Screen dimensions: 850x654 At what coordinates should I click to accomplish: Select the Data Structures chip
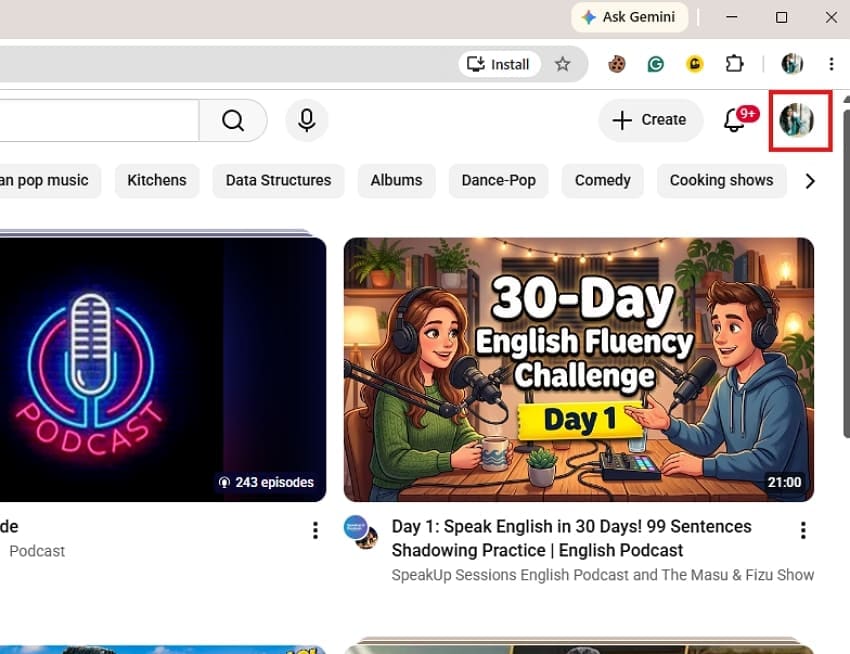pos(278,181)
